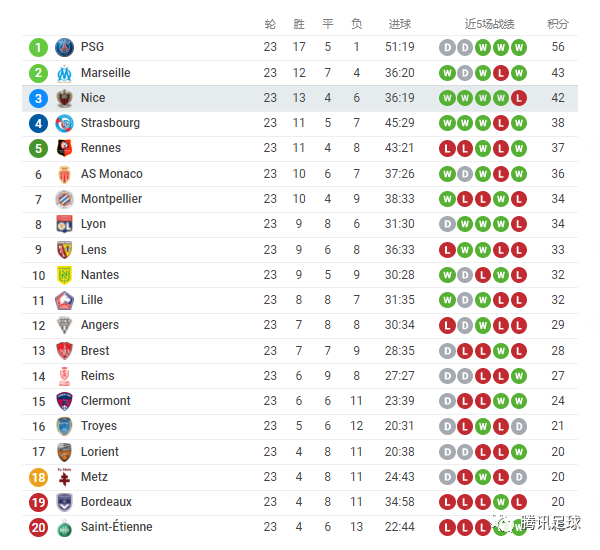Click the 近5场战绩 column header
The width and height of the screenshot is (600, 550).
(x=489, y=24)
